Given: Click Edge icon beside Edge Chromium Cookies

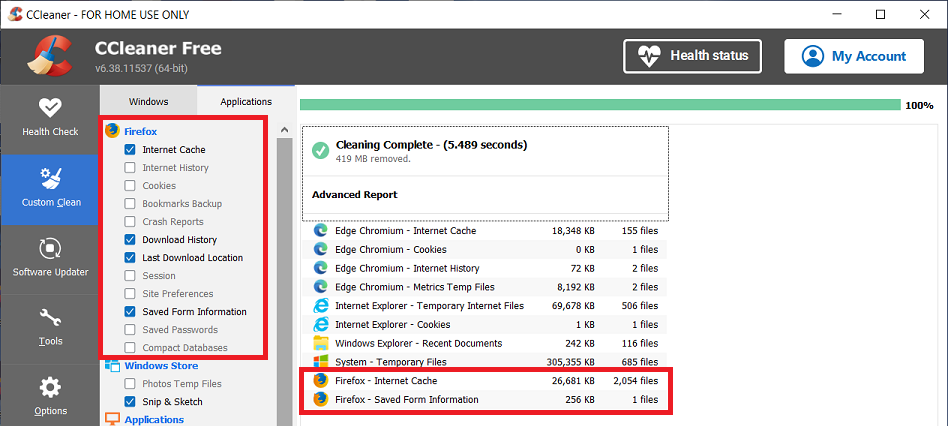Looking at the screenshot, I should (x=320, y=250).
